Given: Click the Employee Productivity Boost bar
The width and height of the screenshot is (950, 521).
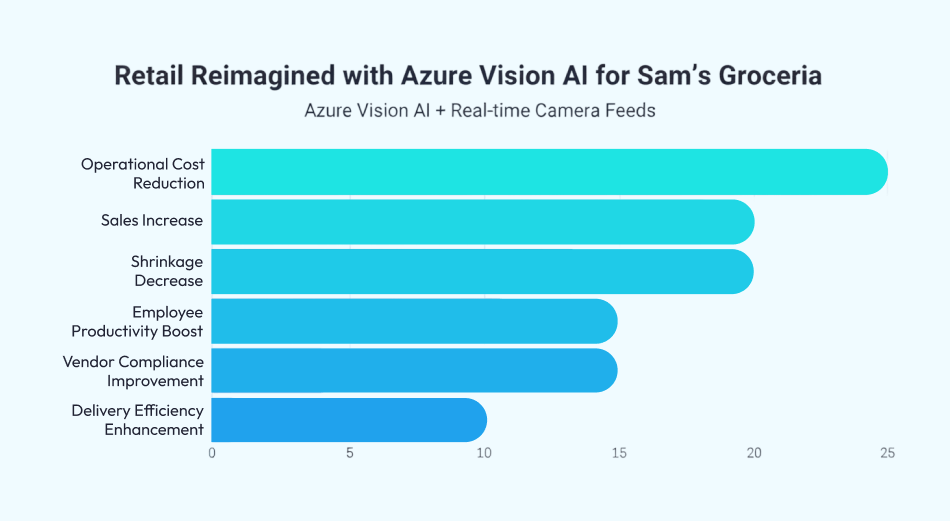Looking at the screenshot, I should click(x=414, y=321).
